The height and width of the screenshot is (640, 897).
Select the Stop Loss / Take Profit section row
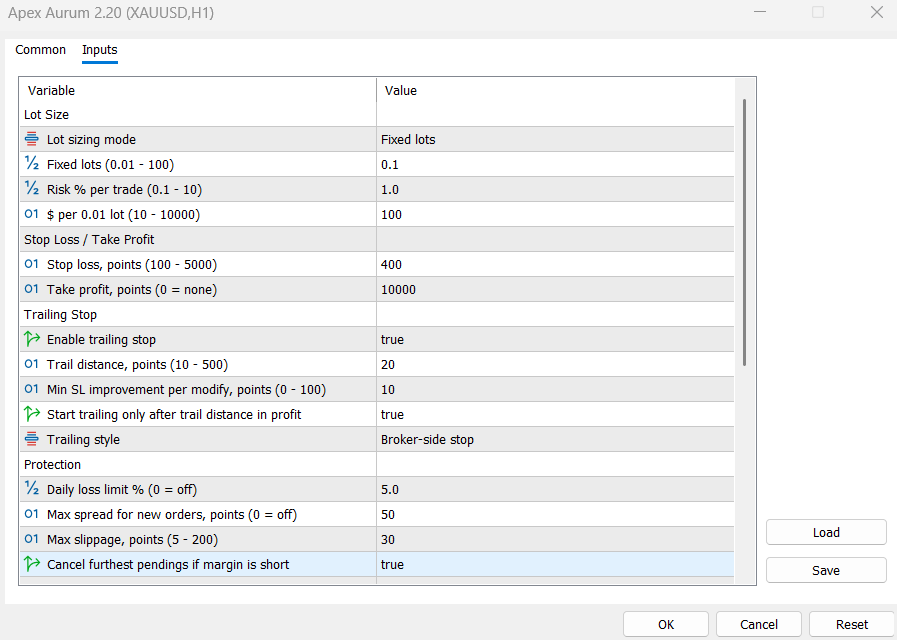[x=377, y=240]
